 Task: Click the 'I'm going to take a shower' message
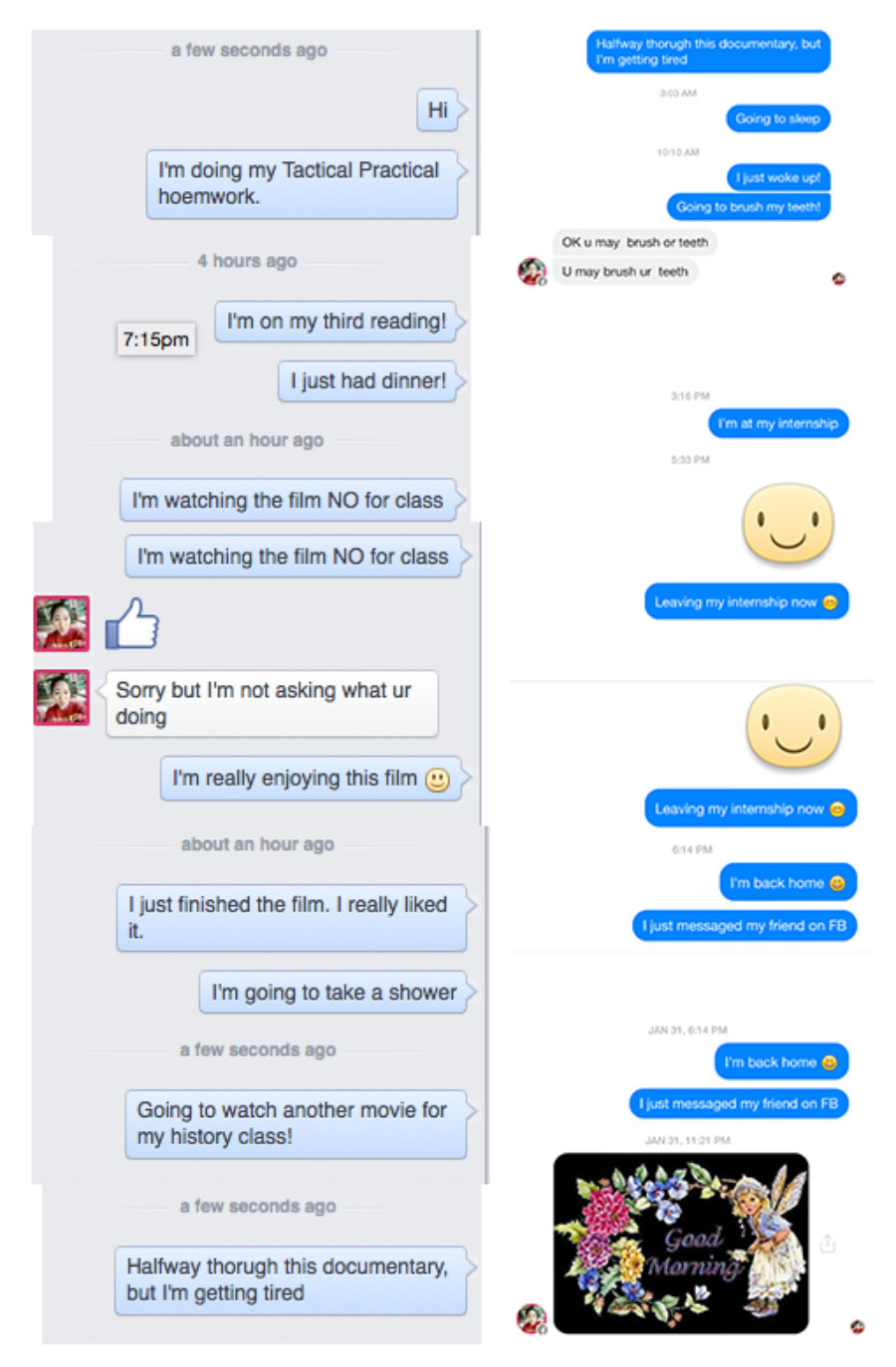[334, 993]
